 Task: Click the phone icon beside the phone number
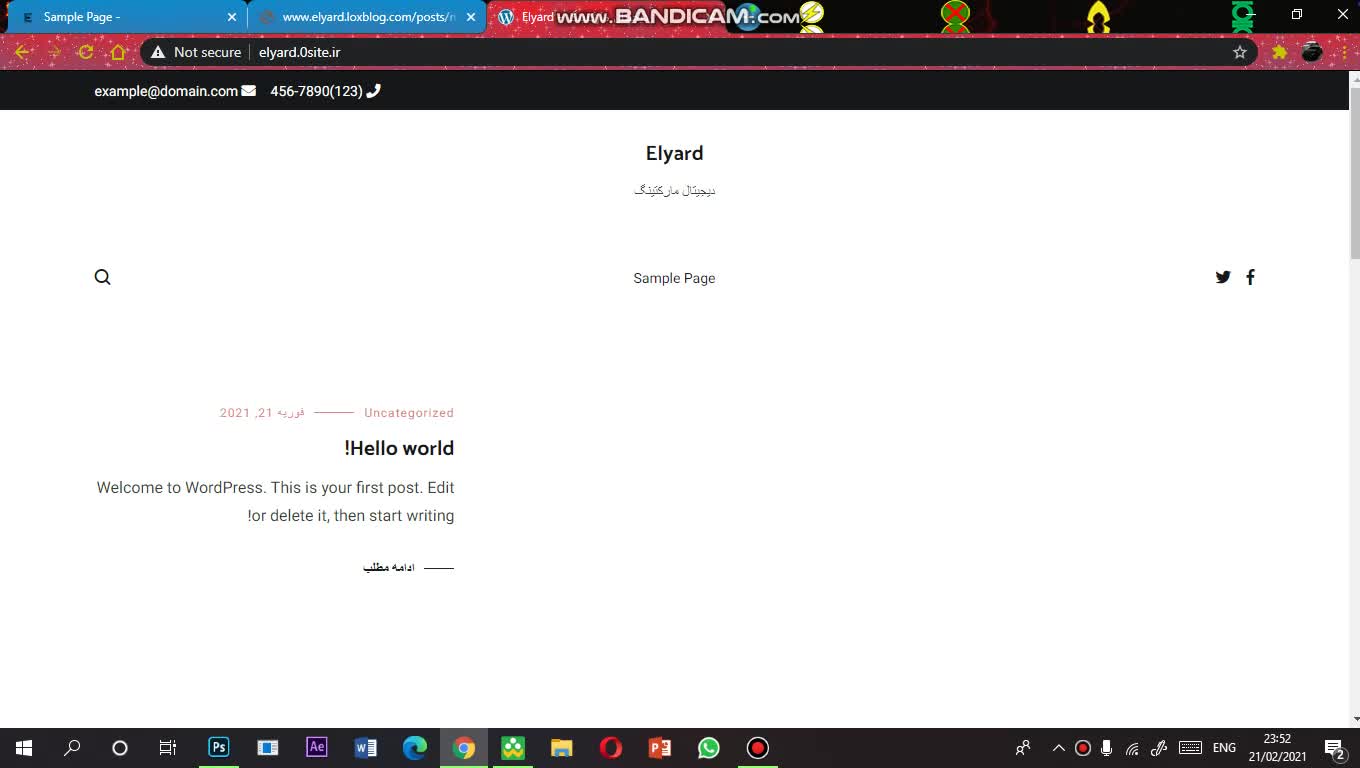click(374, 91)
